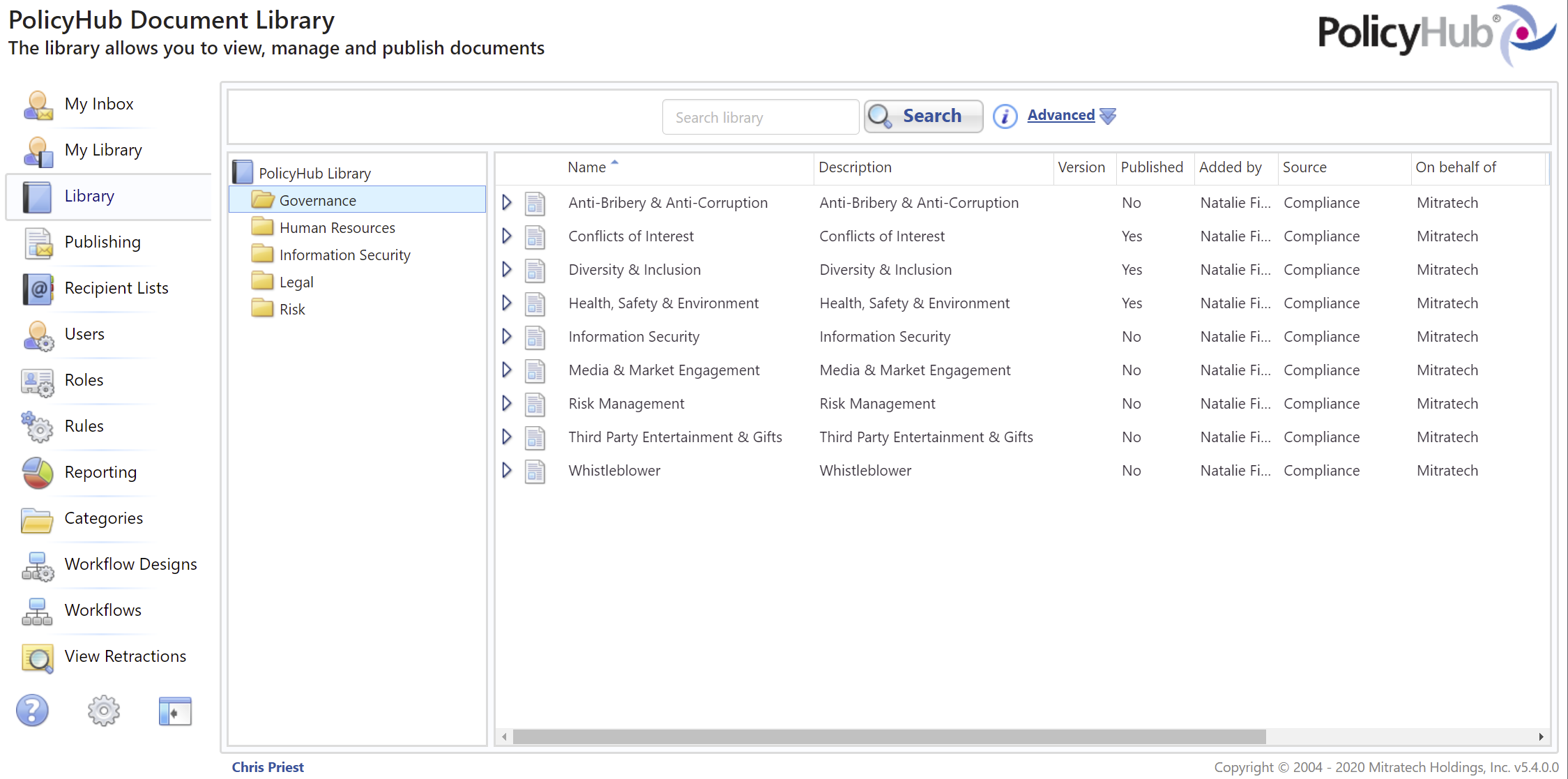This screenshot has width=1568, height=779.
Task: Open the My Inbox icon
Action: coord(38,105)
